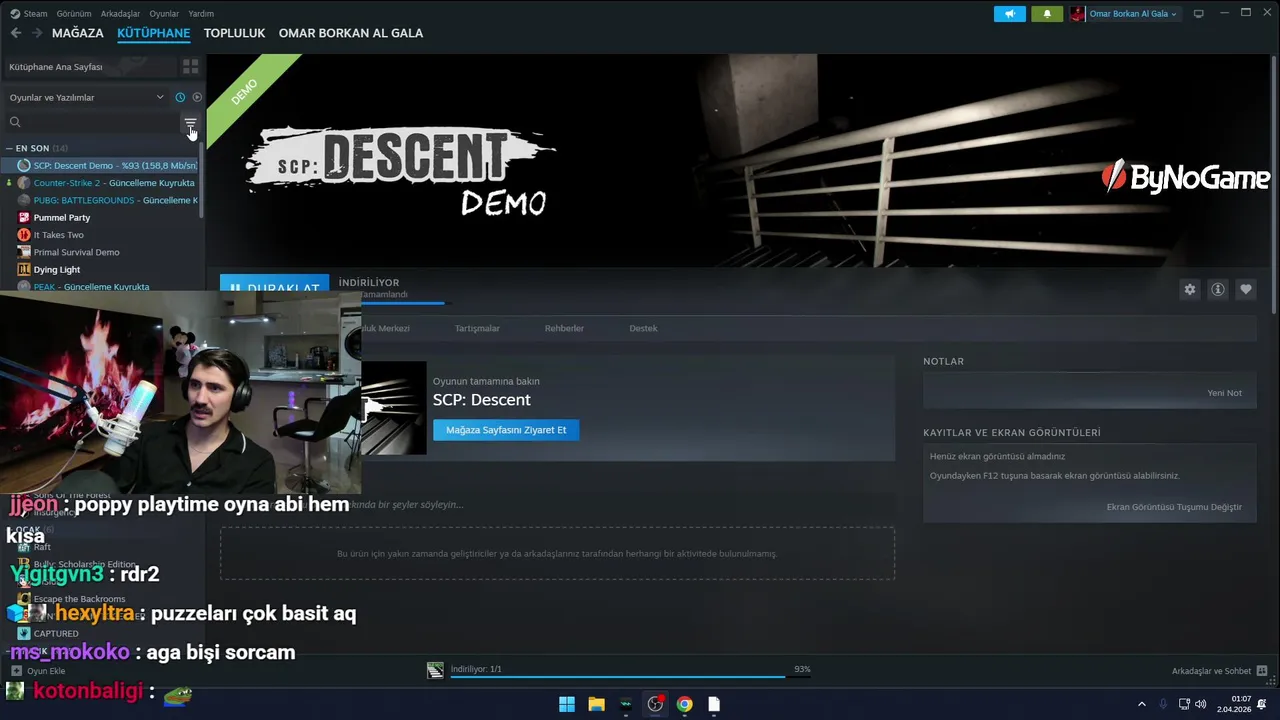Open the Windows Start menu
The height and width of the screenshot is (720, 1280).
(x=567, y=704)
